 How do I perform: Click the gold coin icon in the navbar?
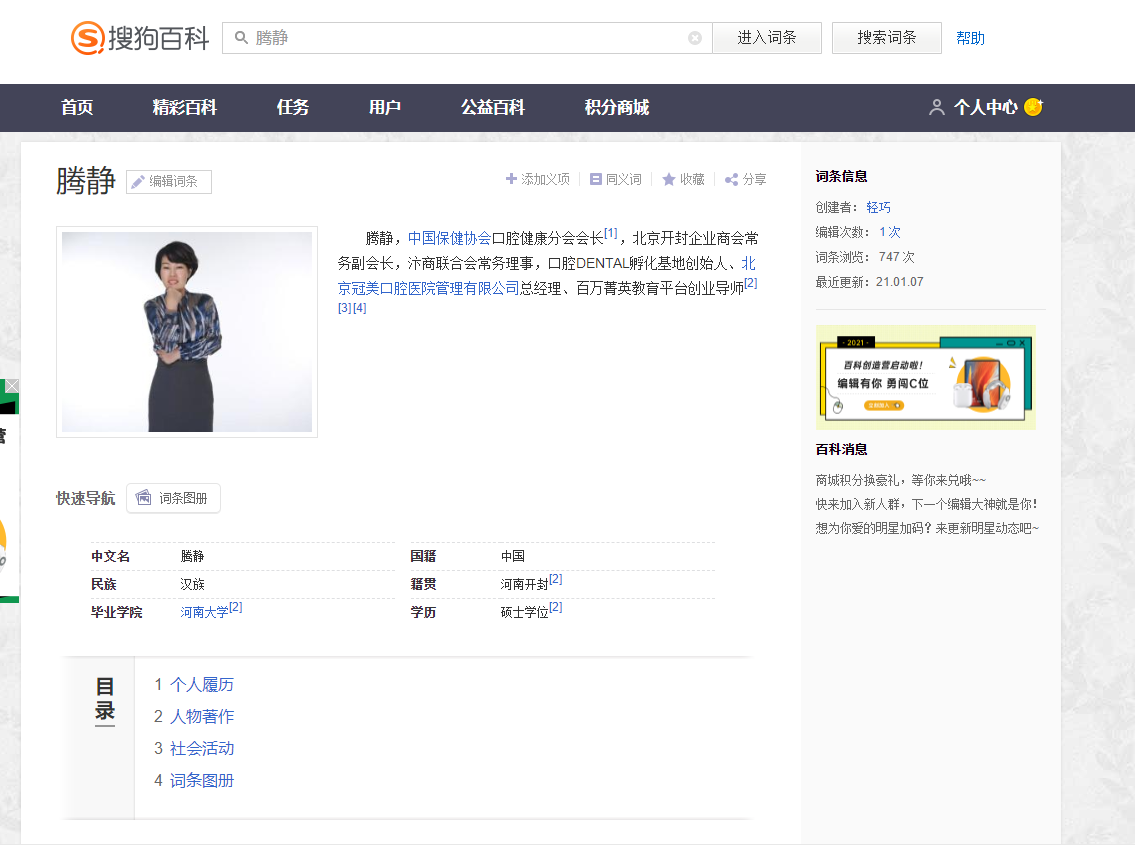point(1034,106)
